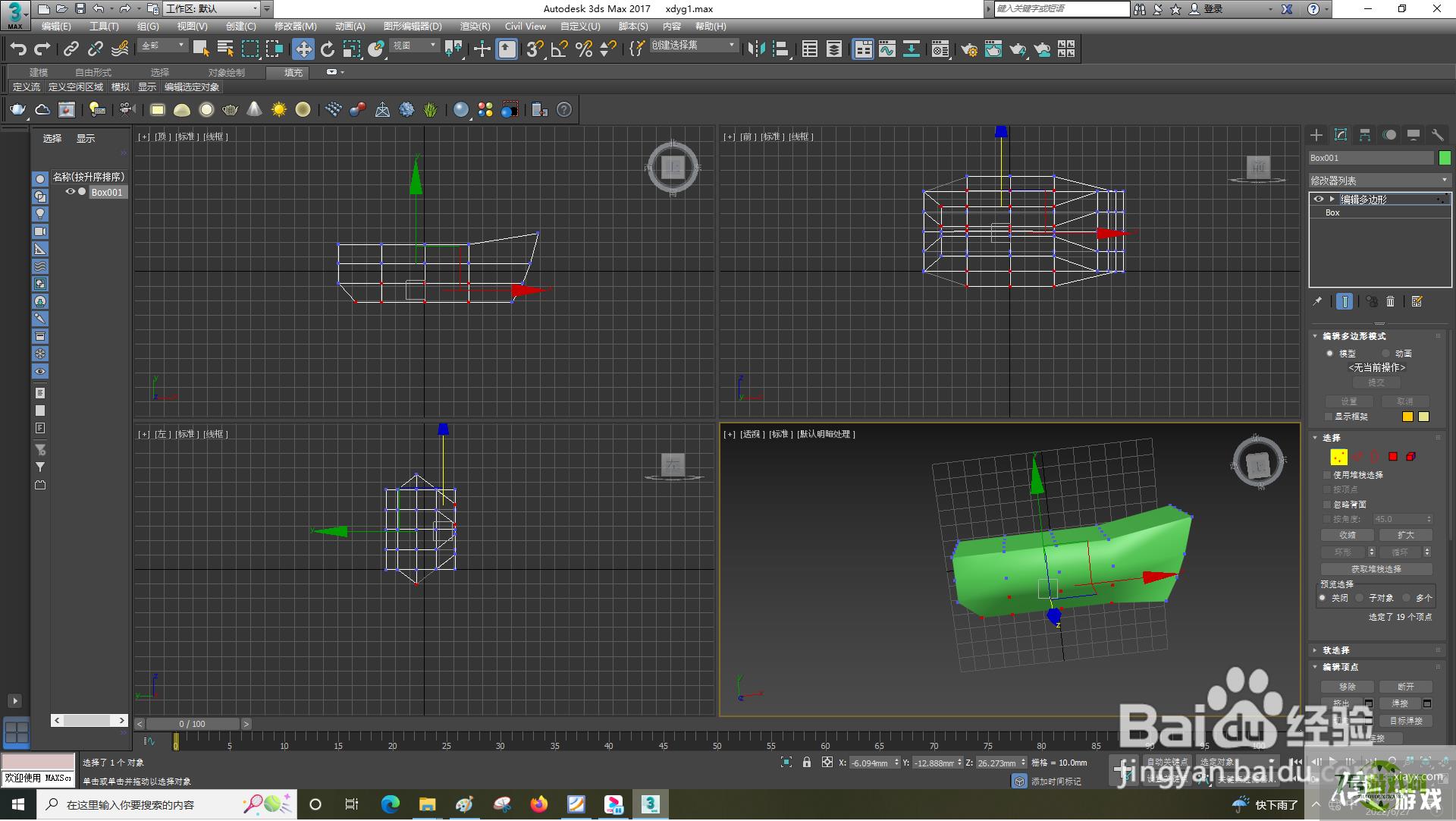The width and height of the screenshot is (1456, 821).
Task: Toggle visibility eye of Box001 in explorer
Action: point(70,192)
